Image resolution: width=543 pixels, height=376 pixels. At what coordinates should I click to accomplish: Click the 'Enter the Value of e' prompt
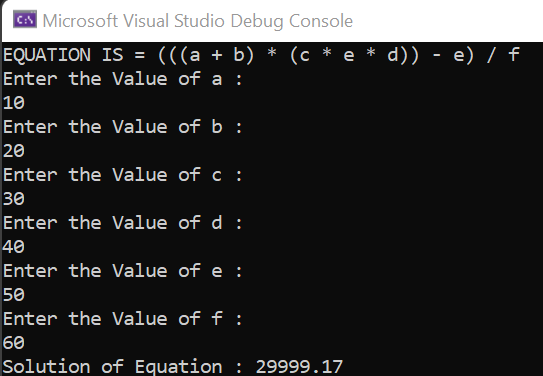123,271
